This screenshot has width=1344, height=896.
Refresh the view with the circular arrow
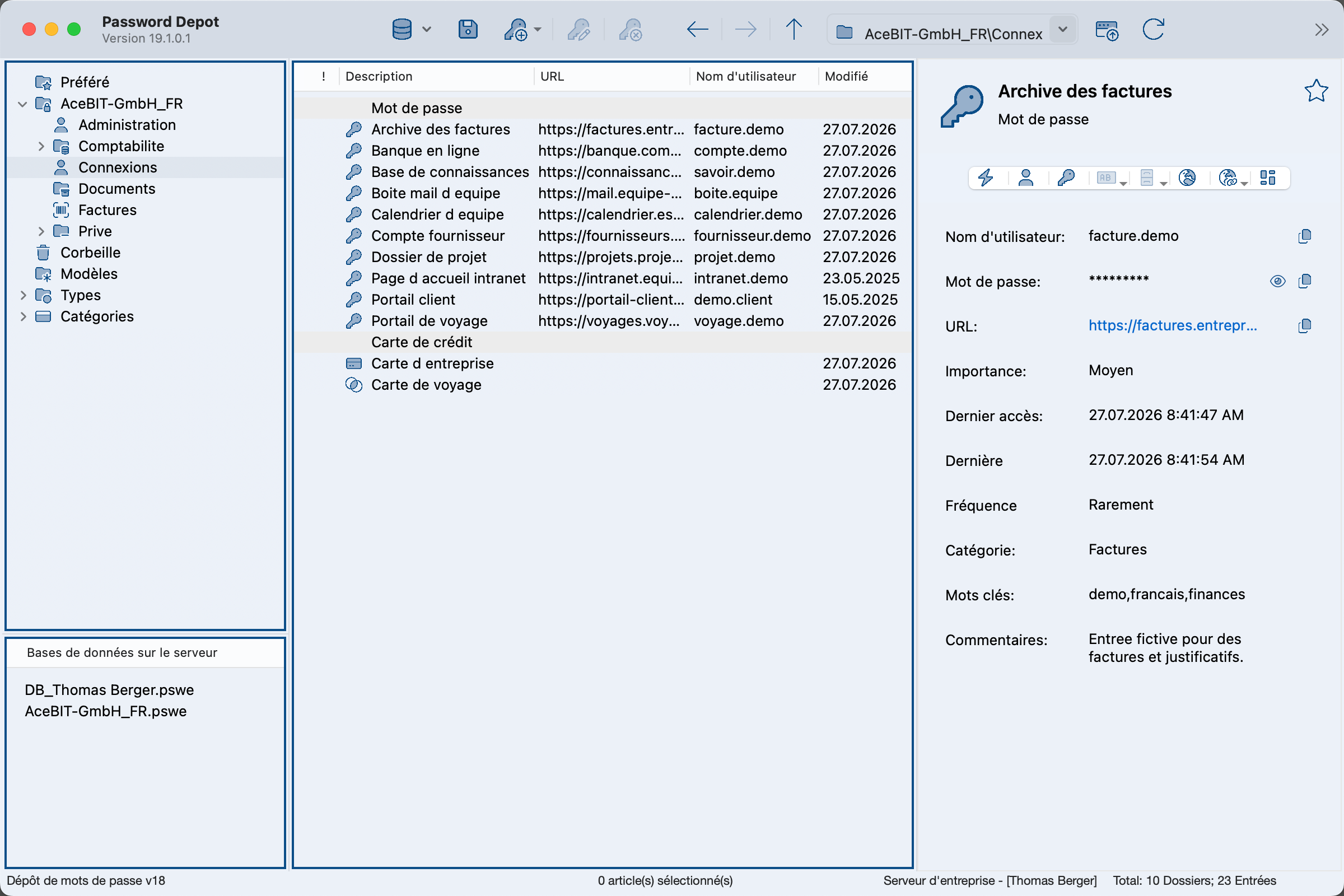pos(1153,29)
